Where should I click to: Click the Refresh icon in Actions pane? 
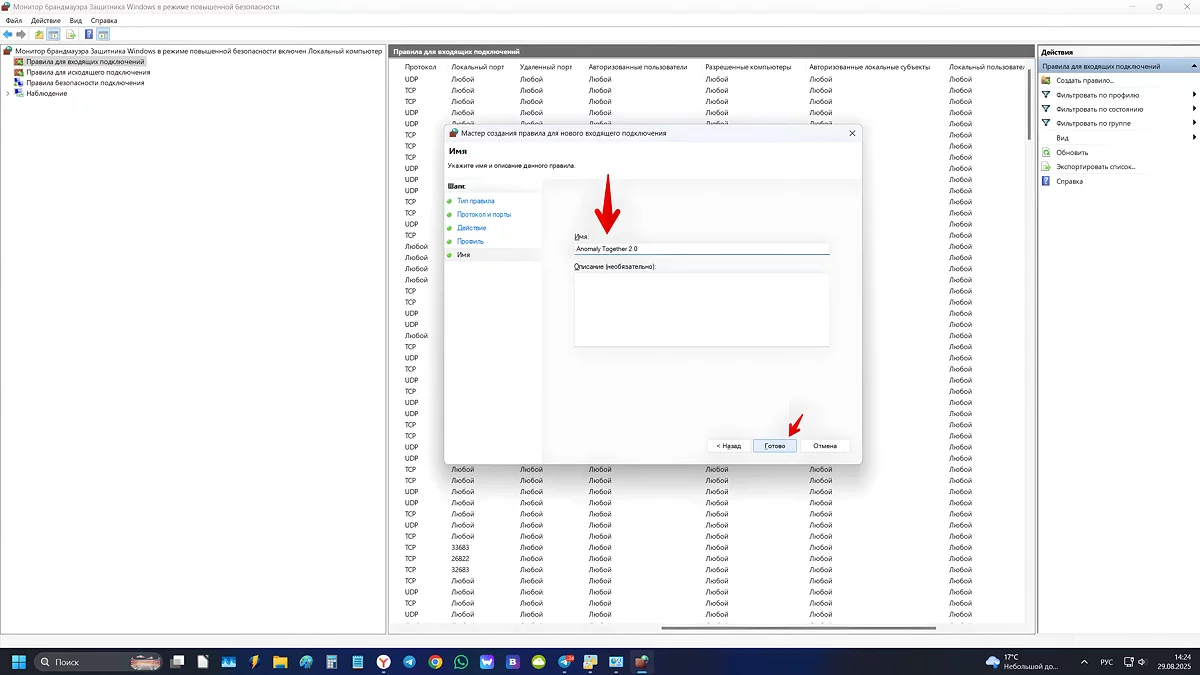click(x=1046, y=153)
